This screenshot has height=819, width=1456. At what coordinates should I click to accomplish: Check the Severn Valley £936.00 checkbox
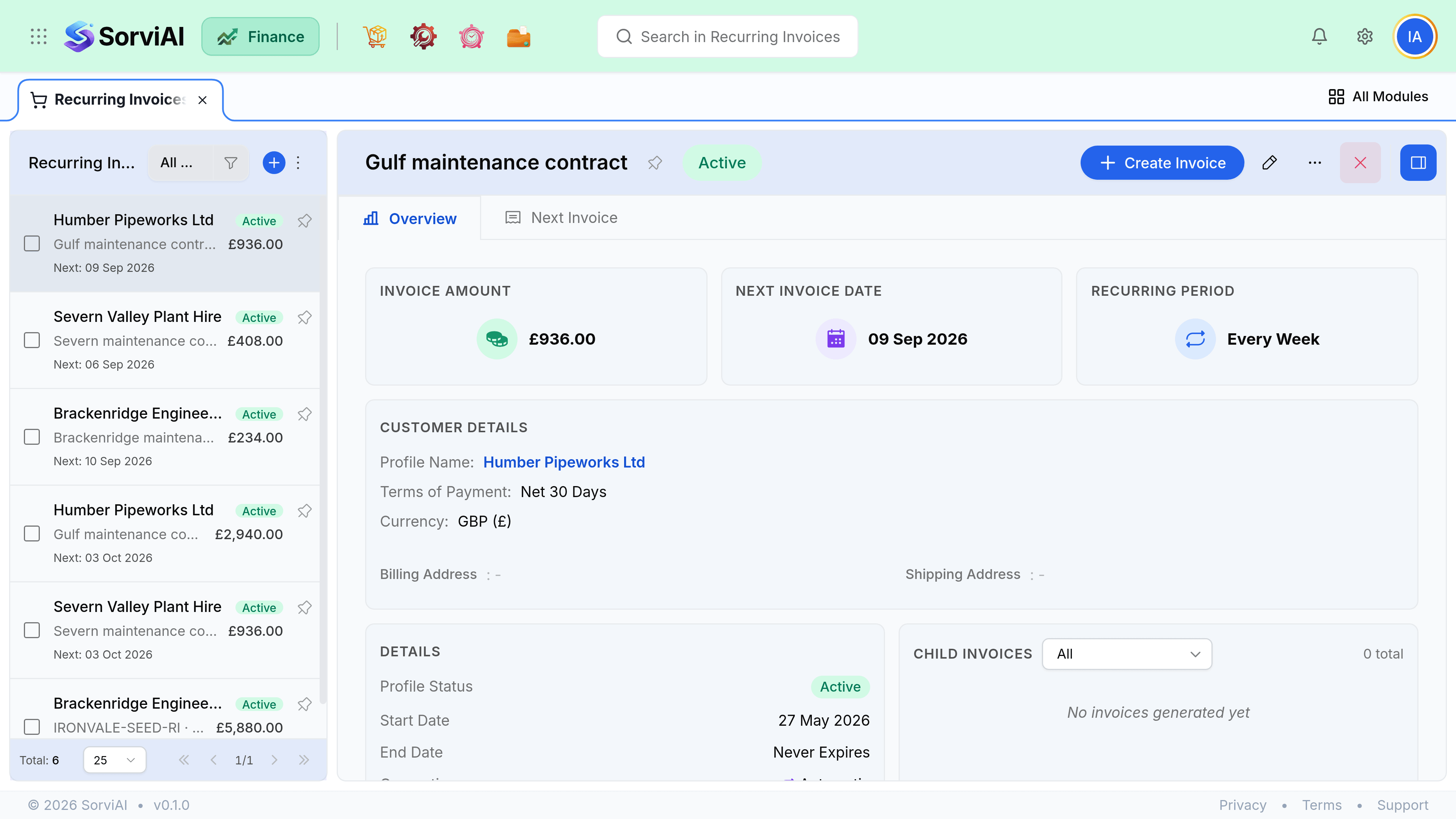click(31, 630)
